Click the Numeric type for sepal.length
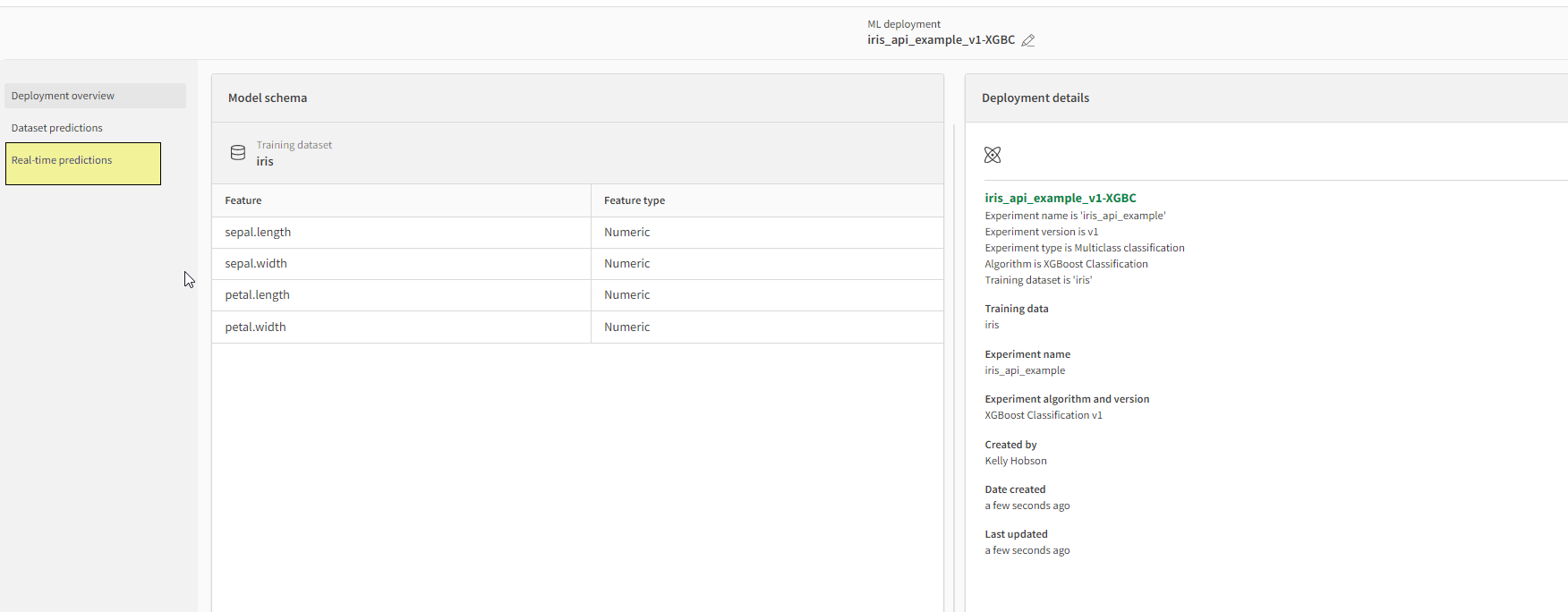Viewport: 1568px width, 612px height. coord(626,232)
